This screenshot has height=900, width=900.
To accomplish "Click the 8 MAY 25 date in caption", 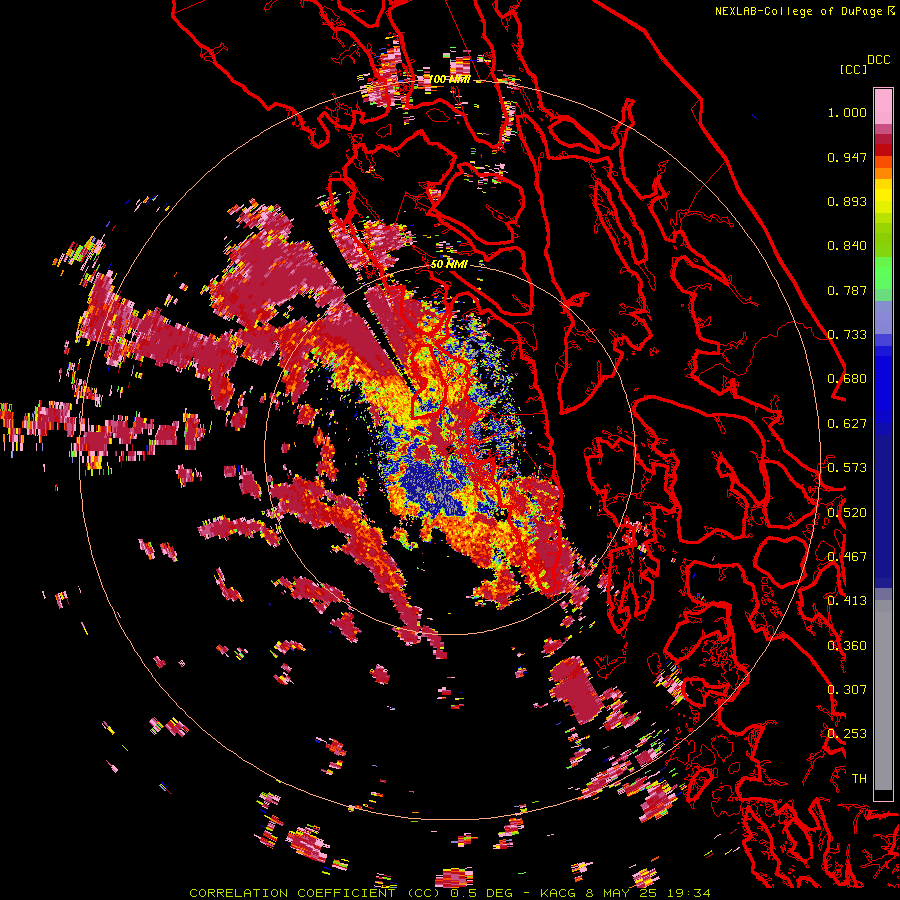I will pyautogui.click(x=623, y=893).
